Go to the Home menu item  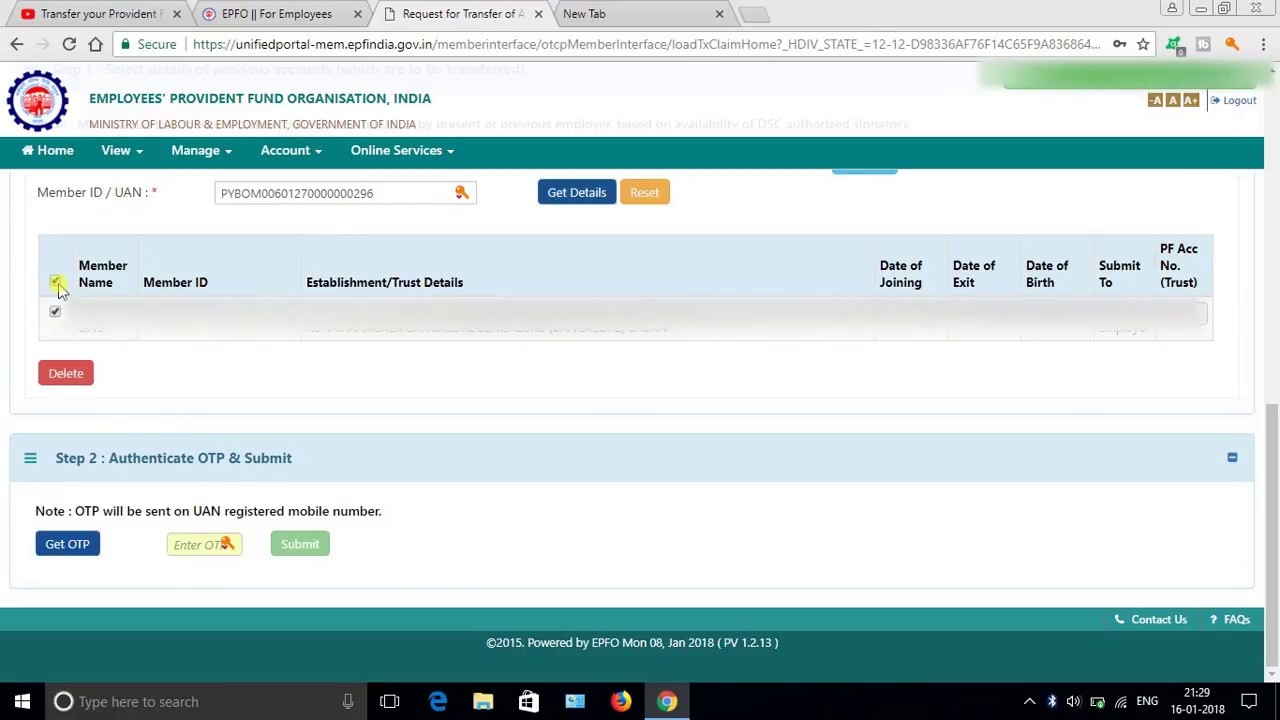click(48, 150)
